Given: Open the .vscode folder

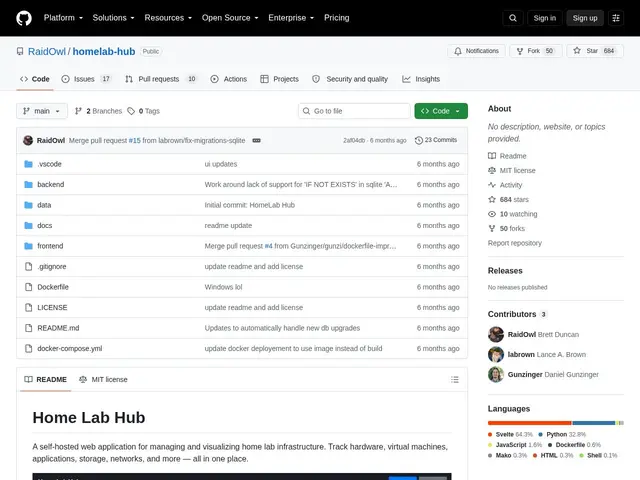Looking at the screenshot, I should coord(49,164).
